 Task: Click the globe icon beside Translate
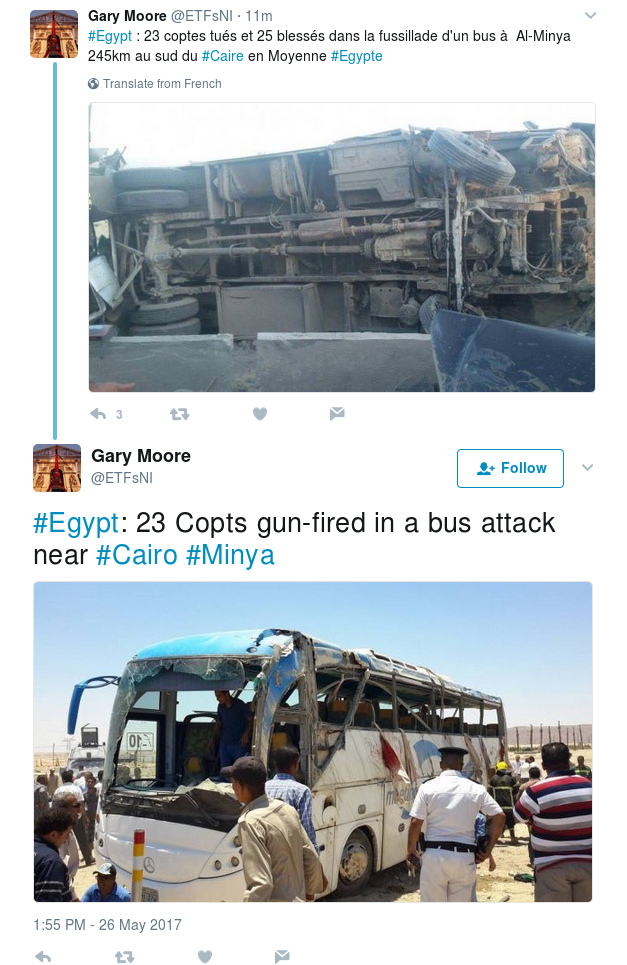(94, 84)
